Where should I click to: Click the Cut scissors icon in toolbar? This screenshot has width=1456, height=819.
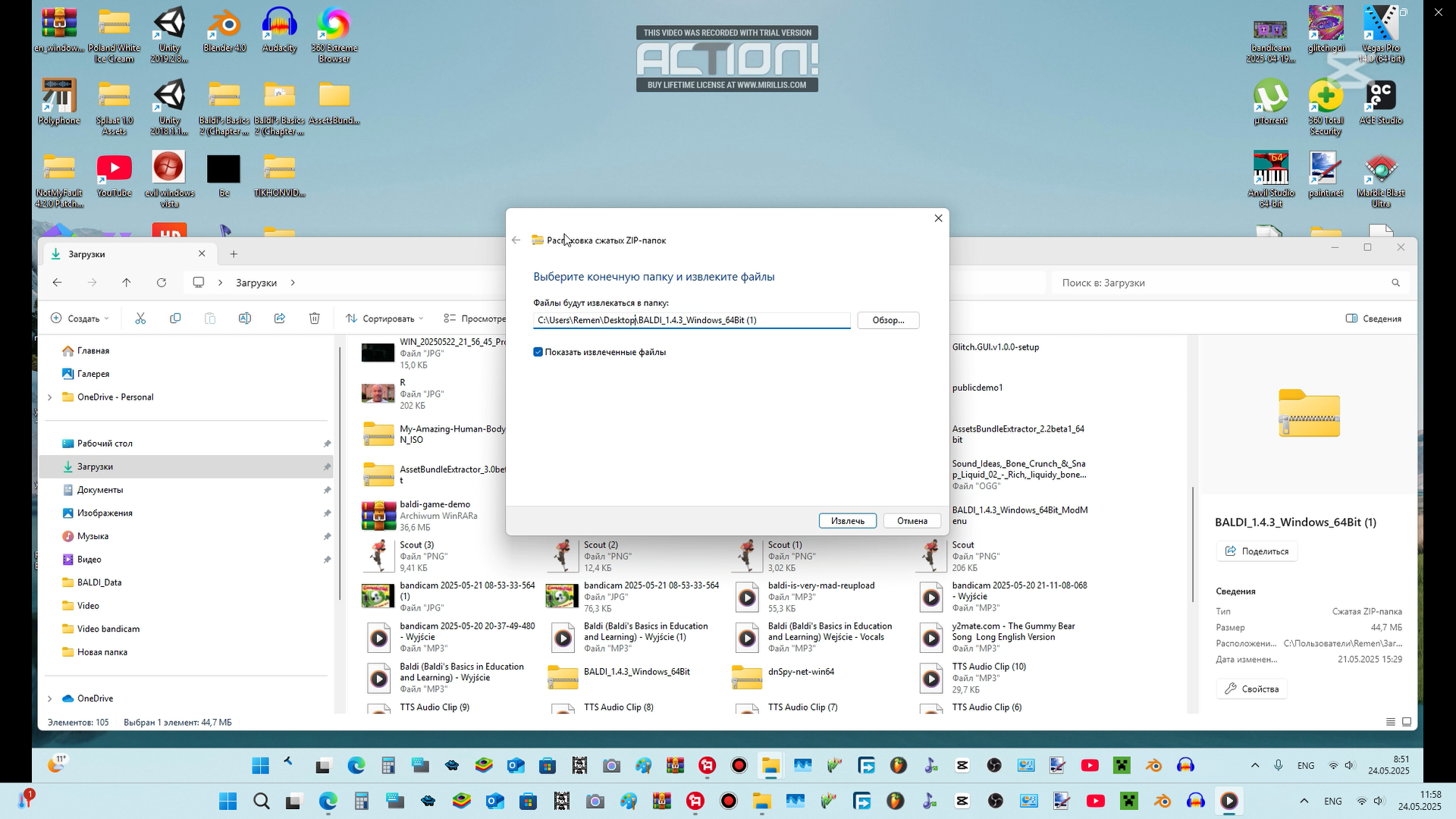tap(140, 318)
